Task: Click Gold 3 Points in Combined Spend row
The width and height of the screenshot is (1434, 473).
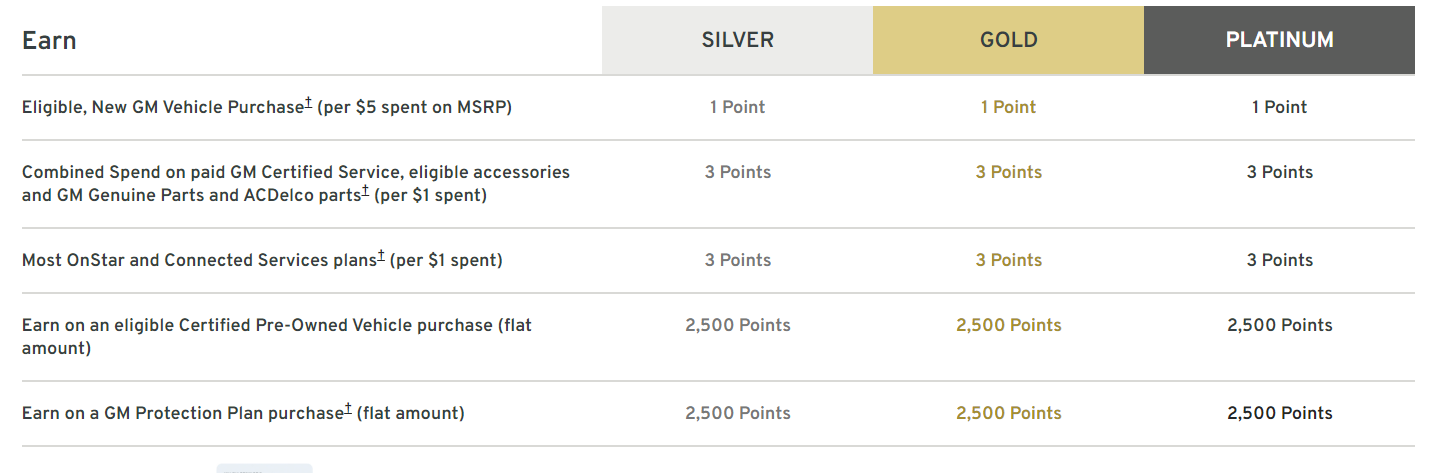Action: [1008, 172]
